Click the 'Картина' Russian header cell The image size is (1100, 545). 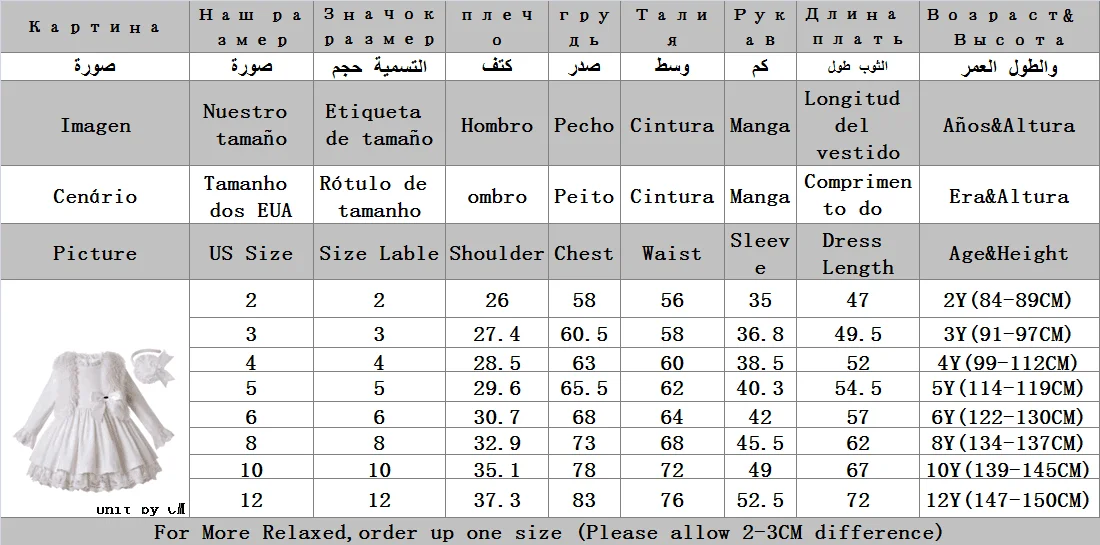point(95,27)
